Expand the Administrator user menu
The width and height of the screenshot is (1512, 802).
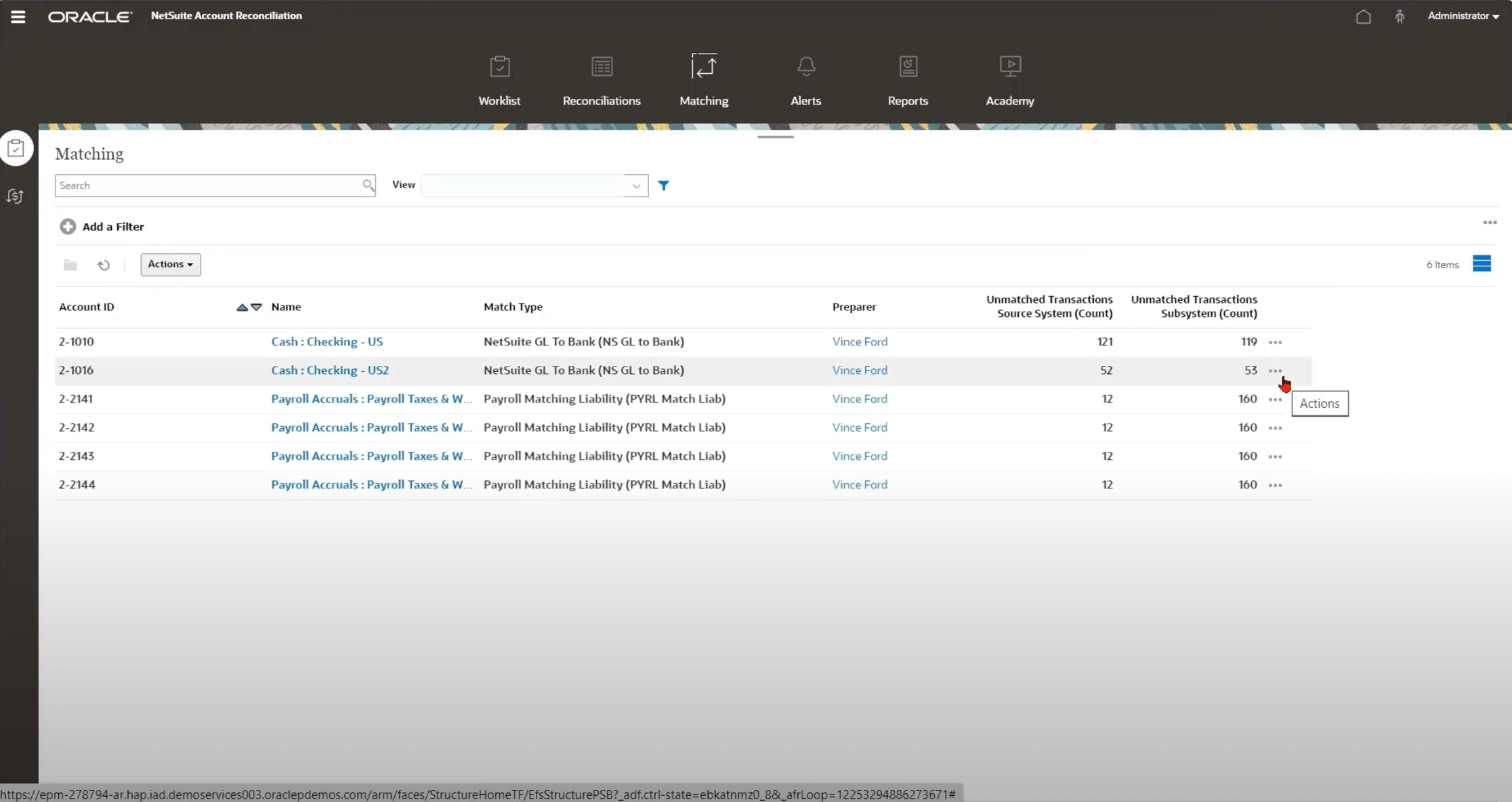click(x=1463, y=16)
